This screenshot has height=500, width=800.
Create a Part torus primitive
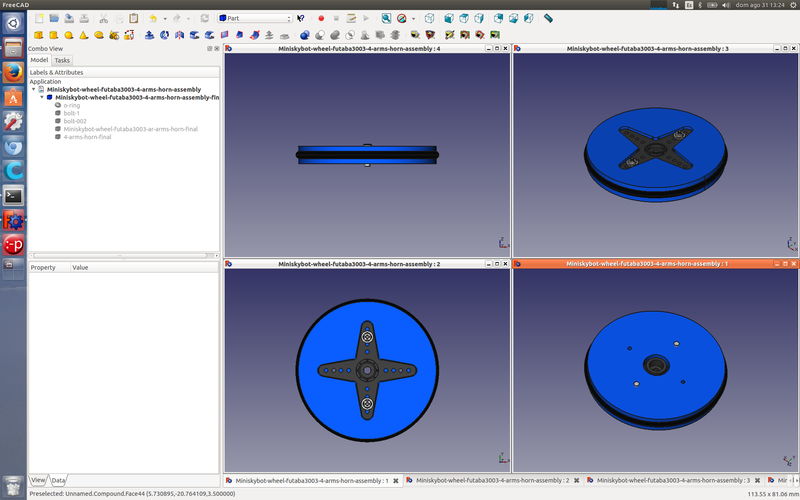click(x=100, y=35)
